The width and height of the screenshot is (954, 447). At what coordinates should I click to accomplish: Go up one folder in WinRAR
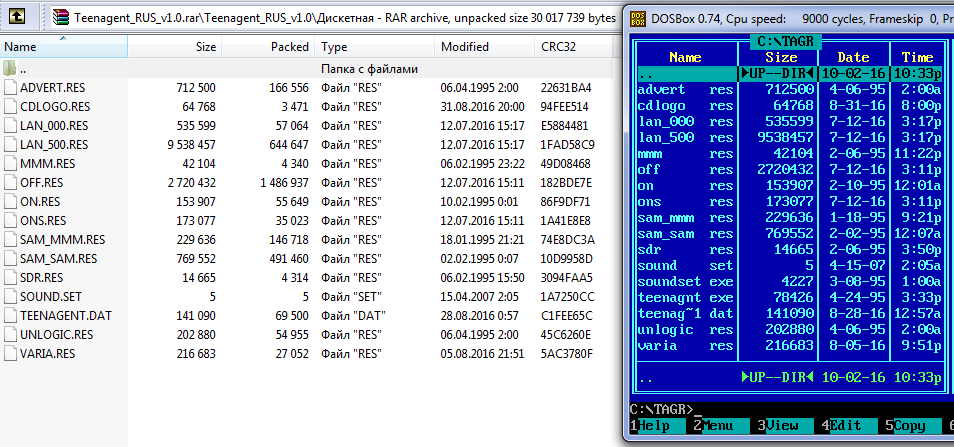pos(16,17)
